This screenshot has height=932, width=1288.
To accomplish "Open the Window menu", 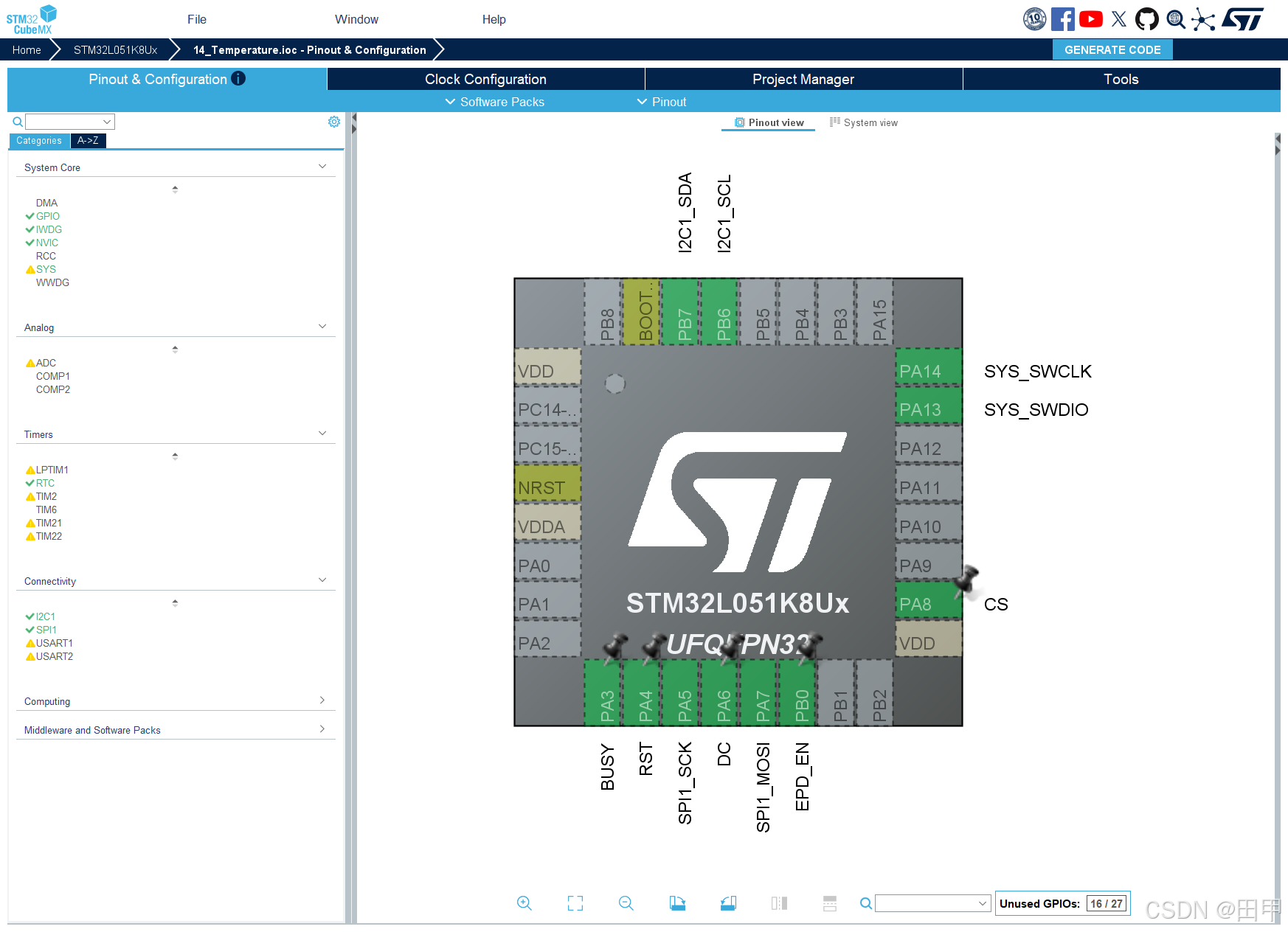I will pyautogui.click(x=356, y=19).
